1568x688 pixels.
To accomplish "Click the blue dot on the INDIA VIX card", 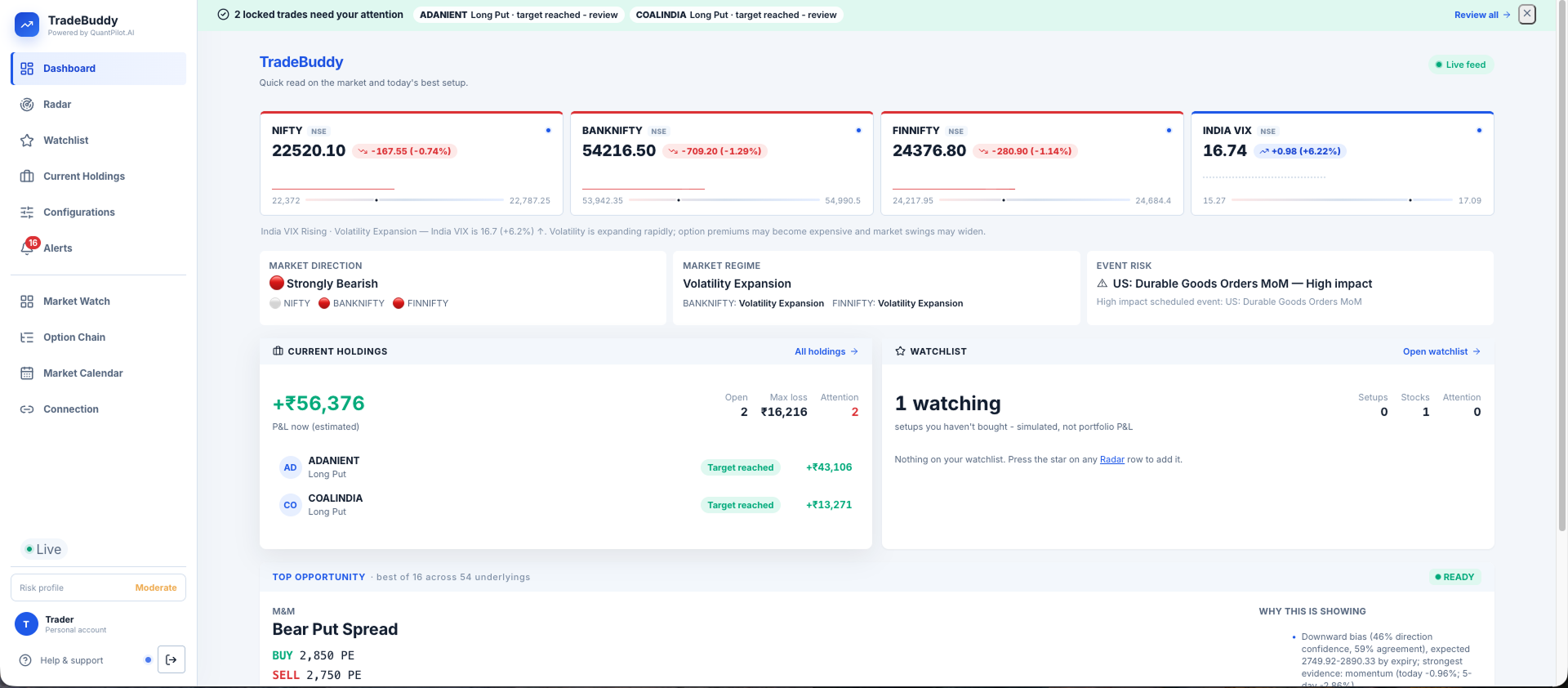I will [1479, 131].
